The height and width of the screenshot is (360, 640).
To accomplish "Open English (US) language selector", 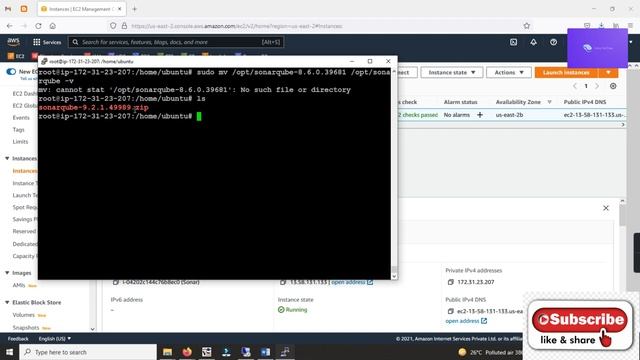I will (x=55, y=338).
